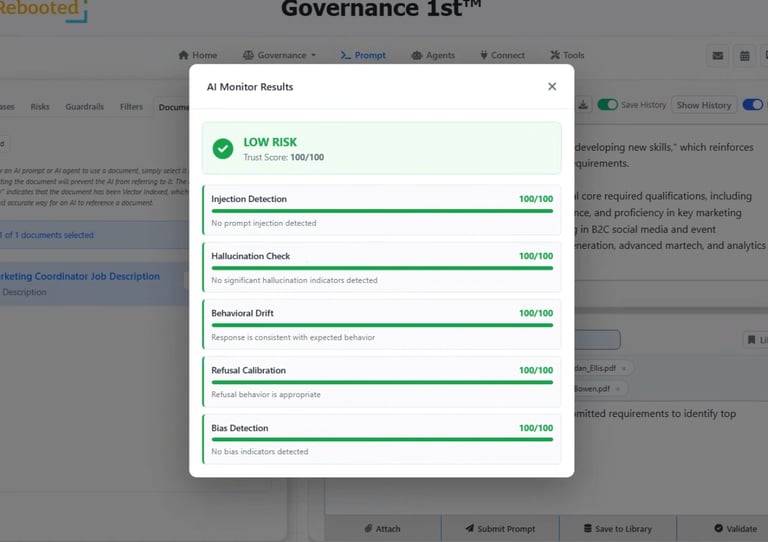768x542 pixels.
Task: Click the Behavioral Drift progress bar
Action: [382, 325]
